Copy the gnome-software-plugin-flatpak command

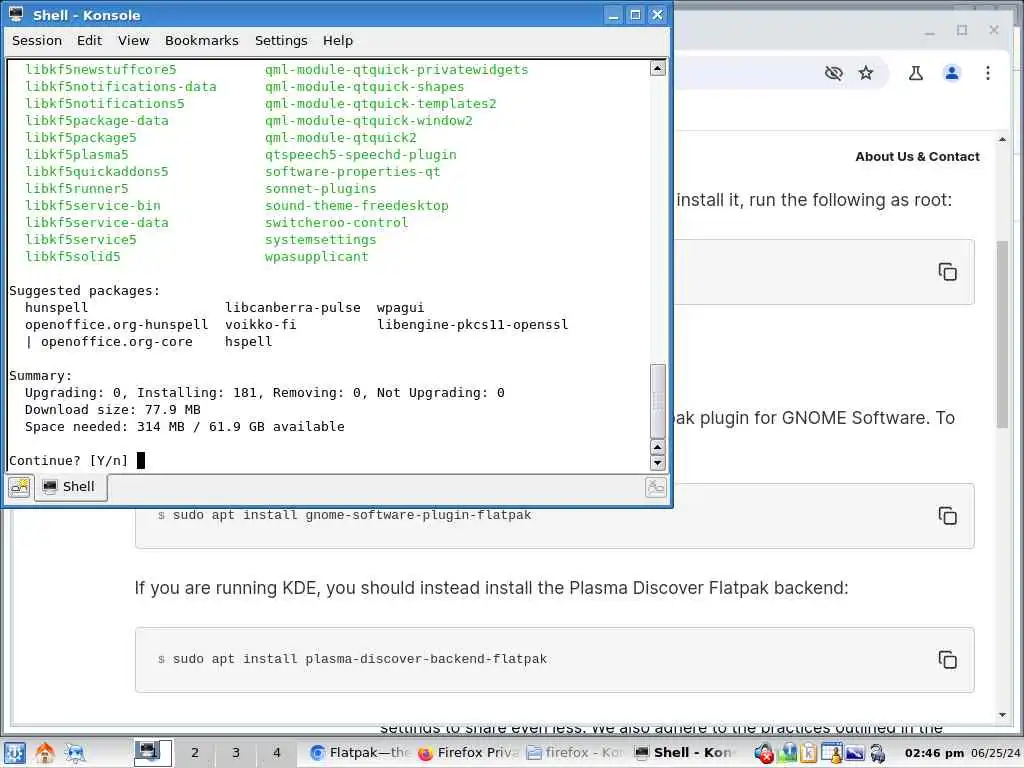[947, 515]
